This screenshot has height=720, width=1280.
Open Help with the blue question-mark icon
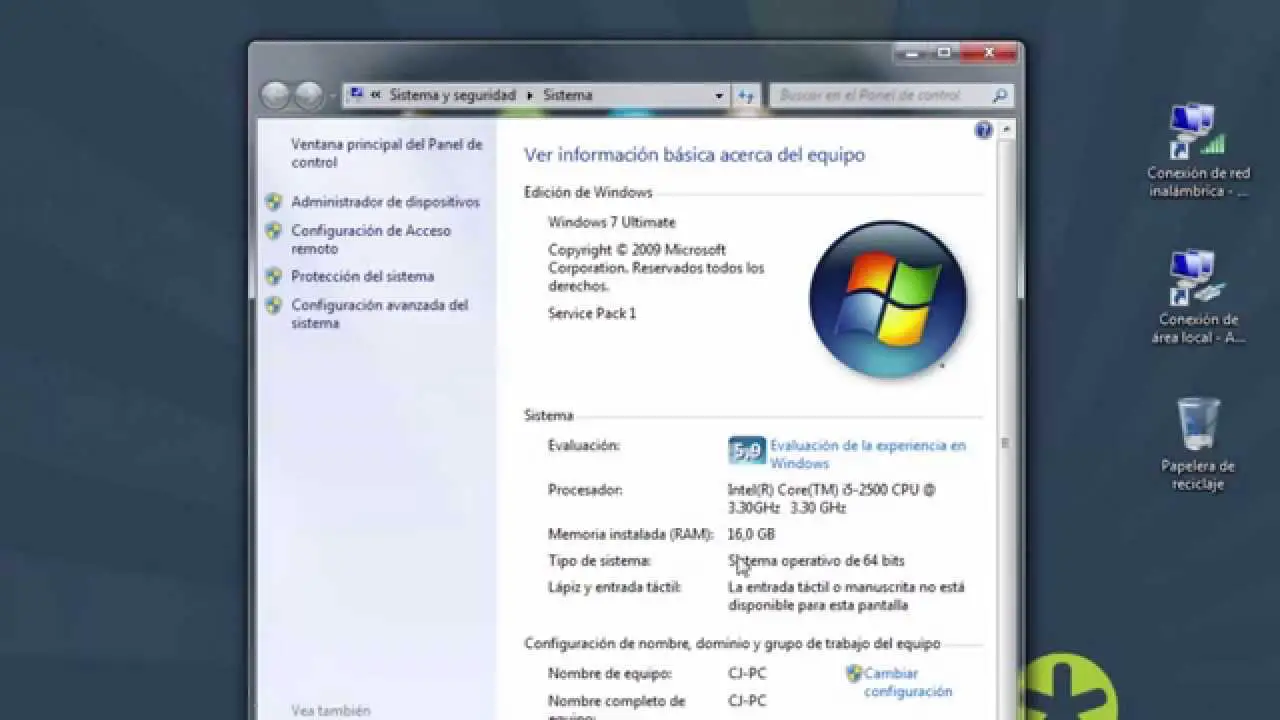(x=983, y=130)
